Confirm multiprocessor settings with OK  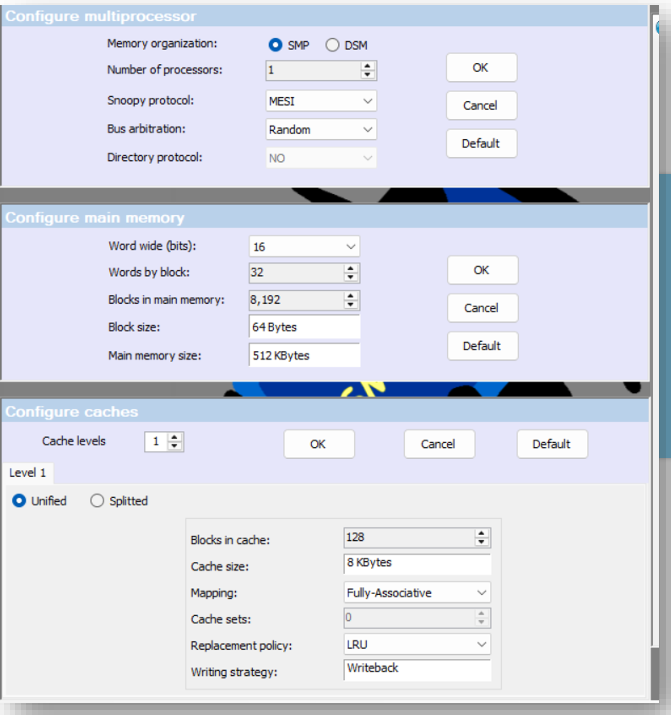481,67
